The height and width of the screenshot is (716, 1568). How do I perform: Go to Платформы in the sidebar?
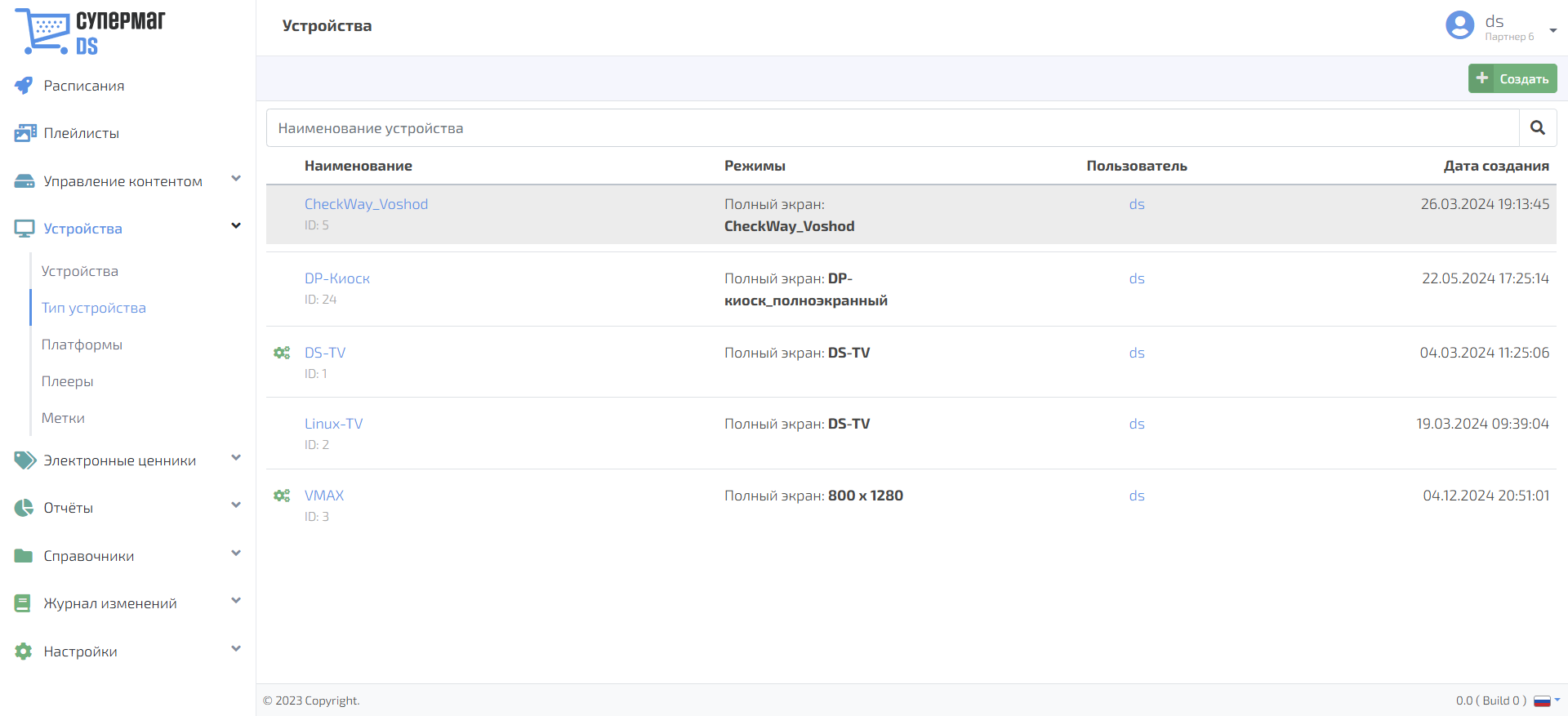click(x=82, y=345)
